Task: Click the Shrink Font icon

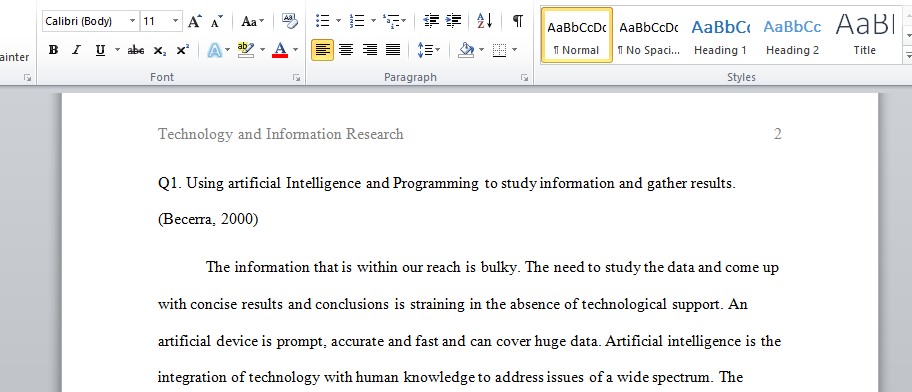Action: point(216,22)
